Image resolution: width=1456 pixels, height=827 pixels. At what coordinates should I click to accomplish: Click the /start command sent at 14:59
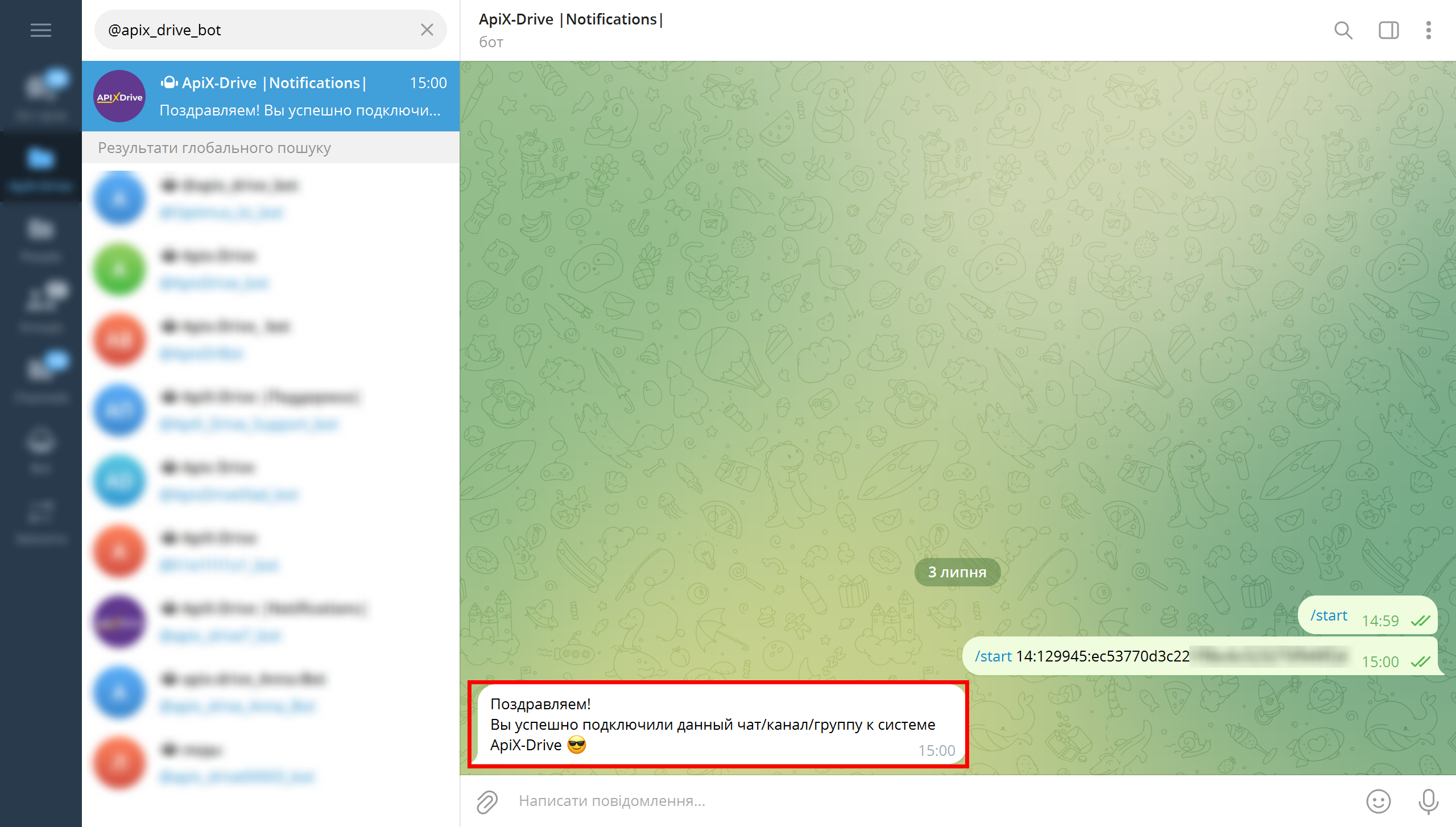1329,615
